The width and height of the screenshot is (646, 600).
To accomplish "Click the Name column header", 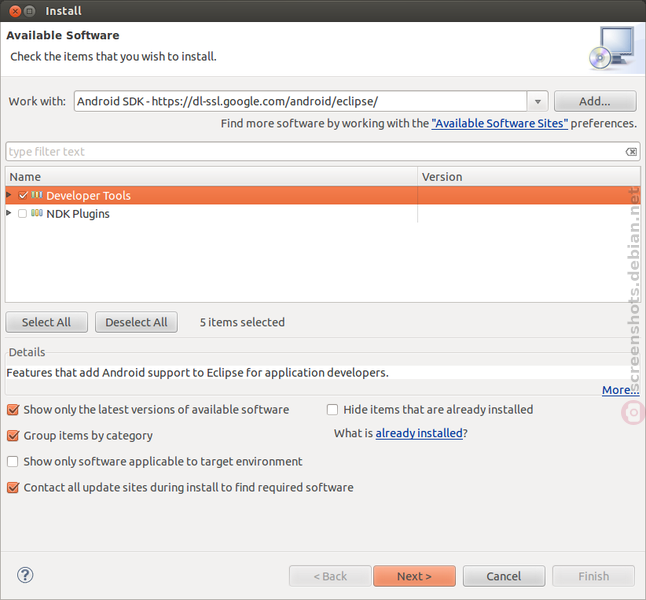I will pos(211,177).
